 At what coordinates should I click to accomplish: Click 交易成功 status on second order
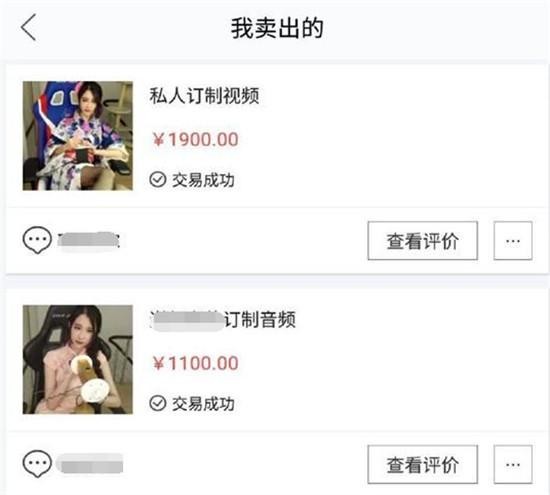click(203, 404)
